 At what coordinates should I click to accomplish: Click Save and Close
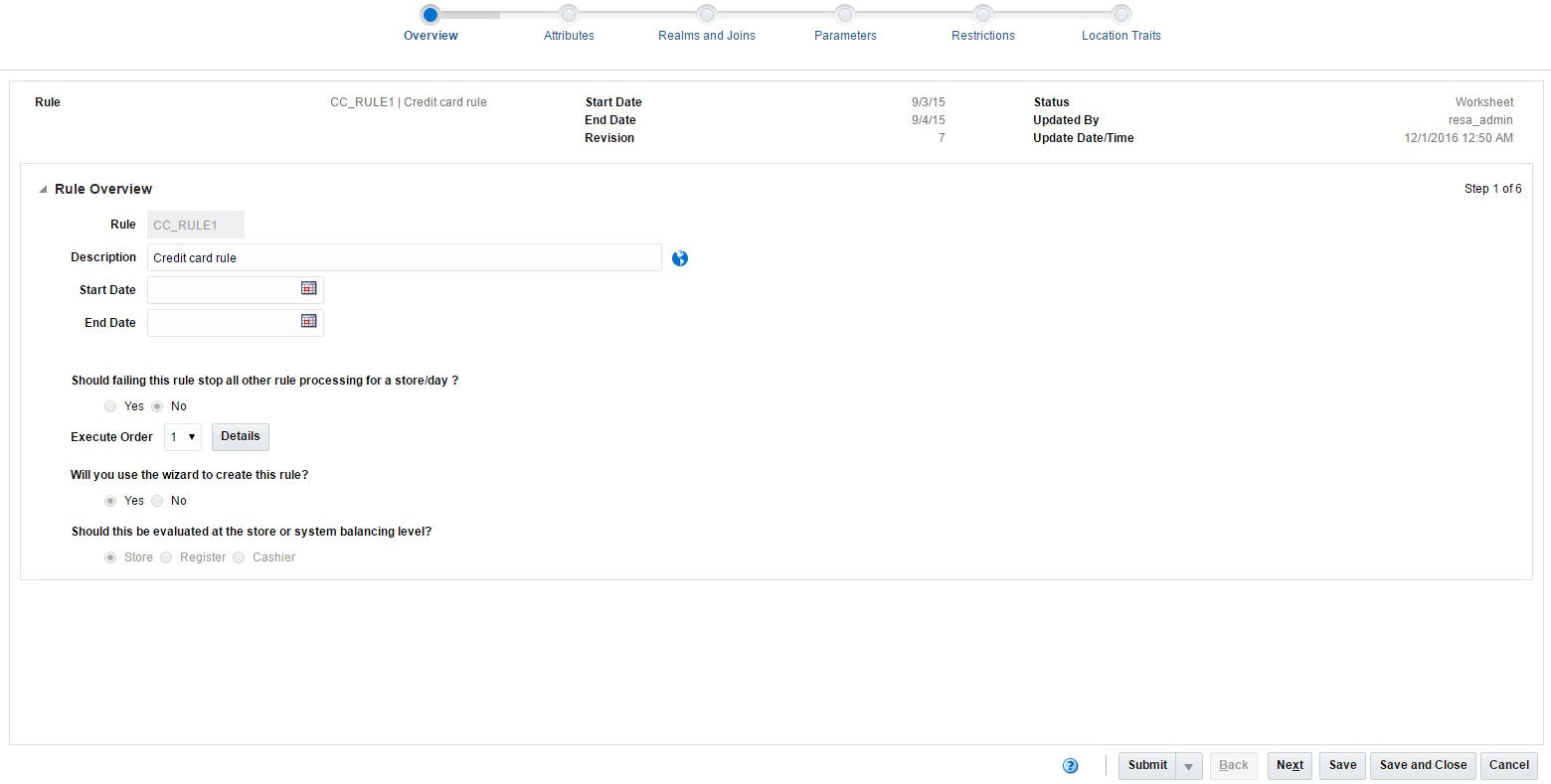(1422, 765)
